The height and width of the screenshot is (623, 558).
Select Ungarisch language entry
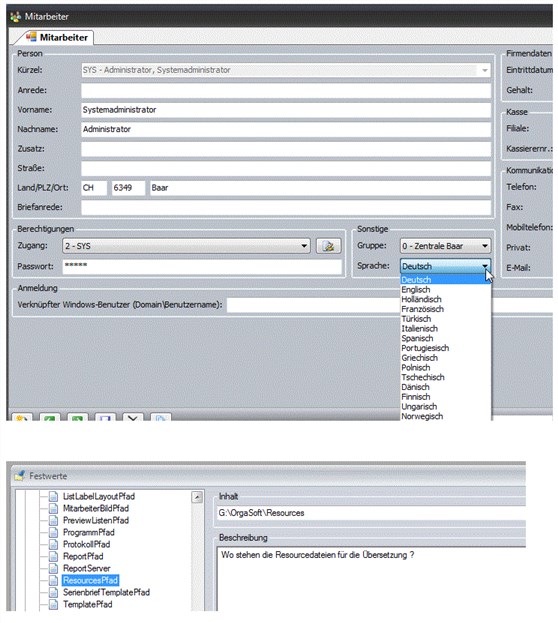click(446, 406)
